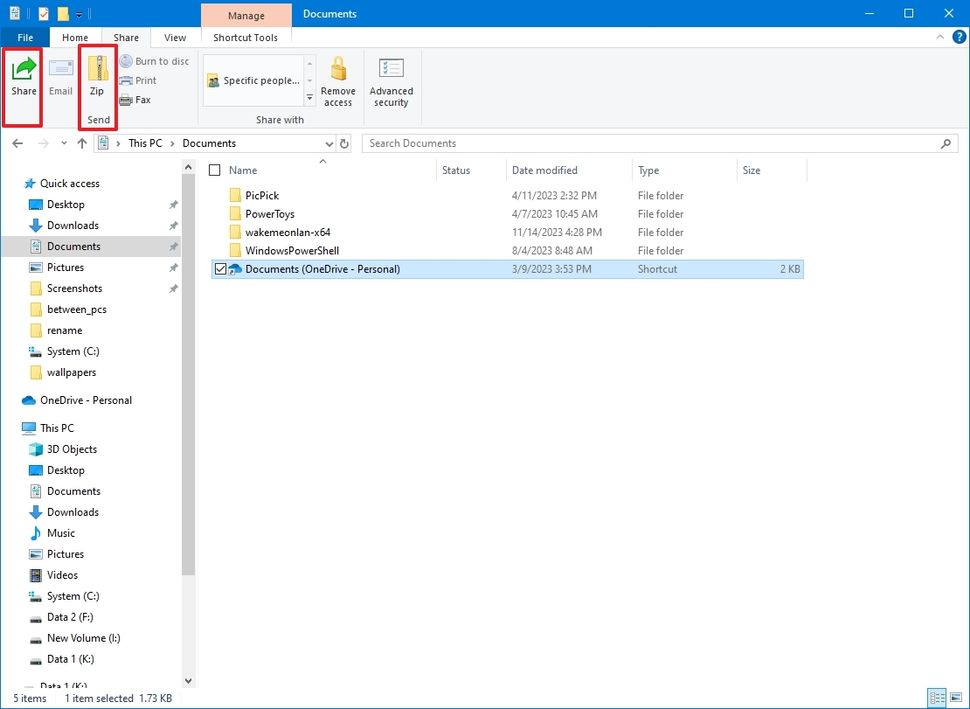Image resolution: width=970 pixels, height=709 pixels.
Task: Switch to the View ribbon tab
Action: click(175, 37)
